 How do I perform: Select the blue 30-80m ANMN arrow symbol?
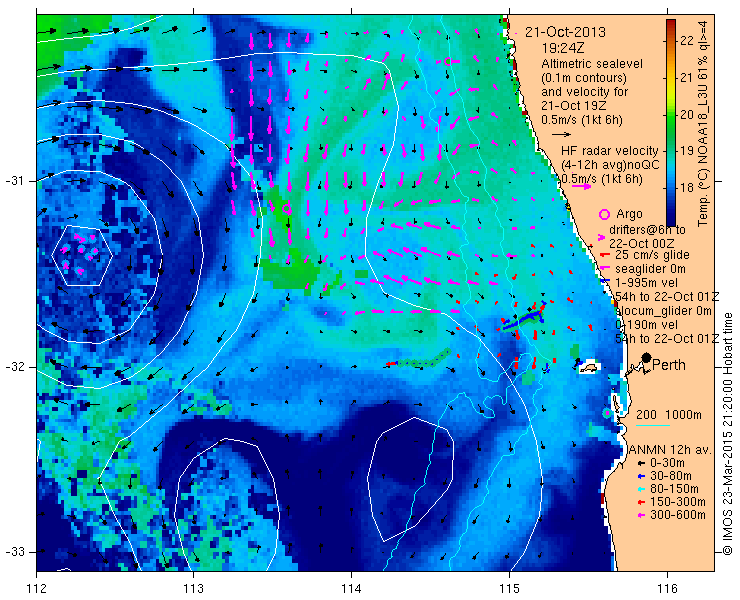click(x=640, y=476)
